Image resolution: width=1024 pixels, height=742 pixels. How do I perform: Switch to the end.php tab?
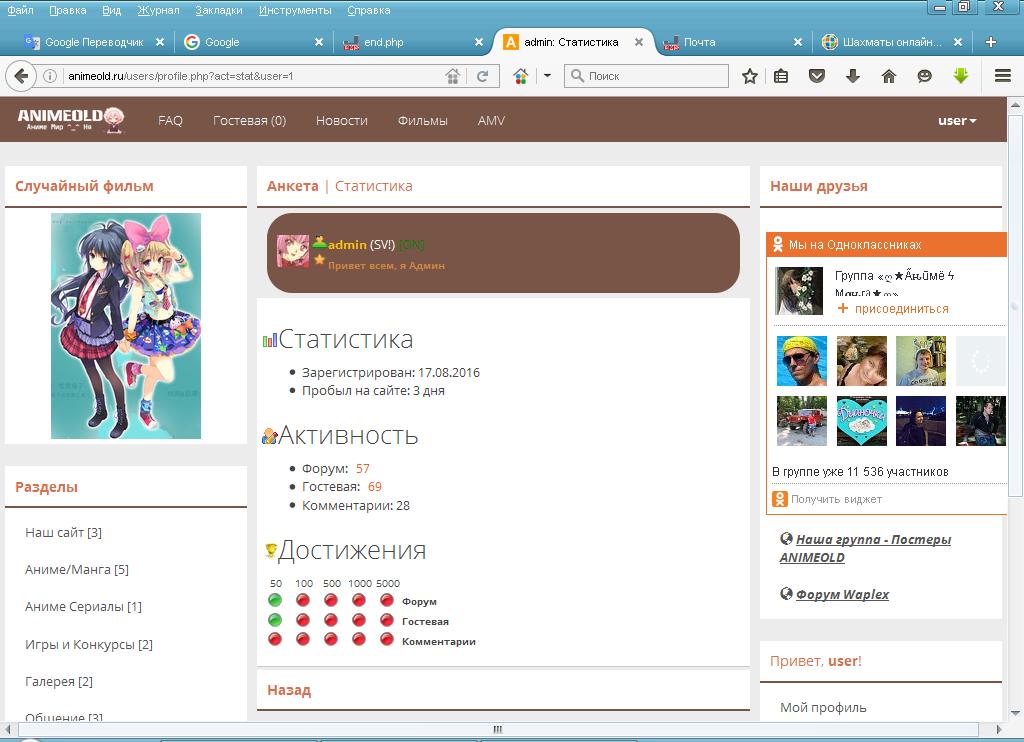tap(413, 42)
